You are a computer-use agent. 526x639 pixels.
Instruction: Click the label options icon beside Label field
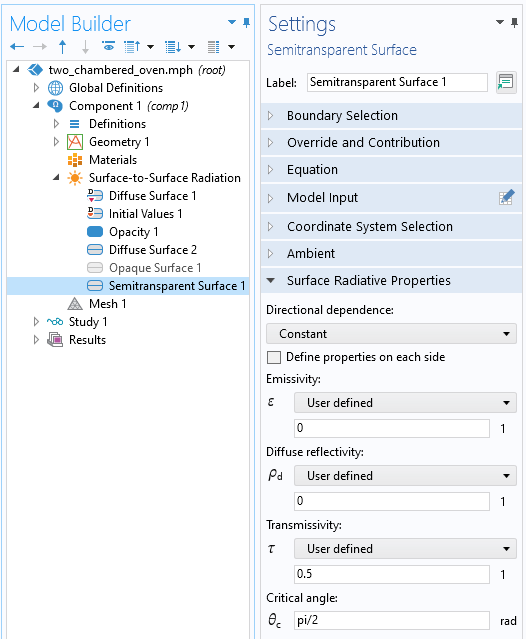[x=506, y=82]
